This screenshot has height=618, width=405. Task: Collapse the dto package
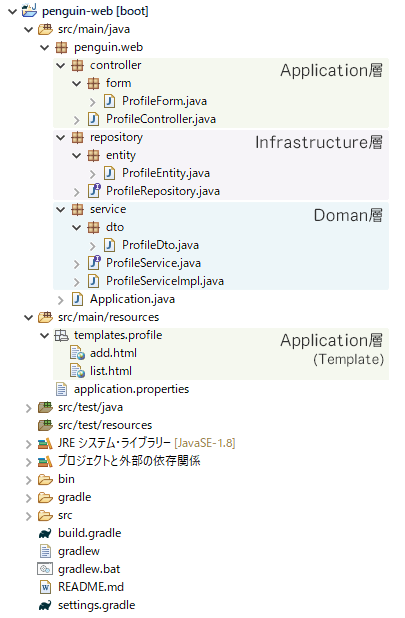[77, 227]
